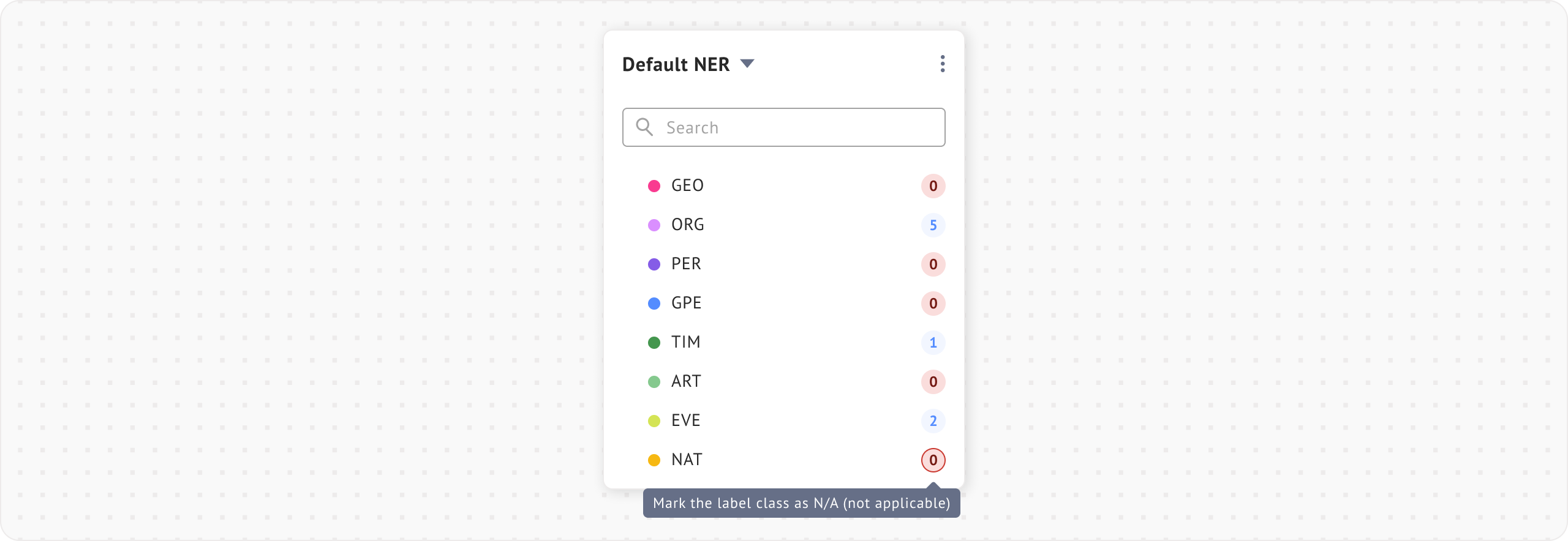
Task: Open the three-dot more options menu
Action: click(942, 64)
